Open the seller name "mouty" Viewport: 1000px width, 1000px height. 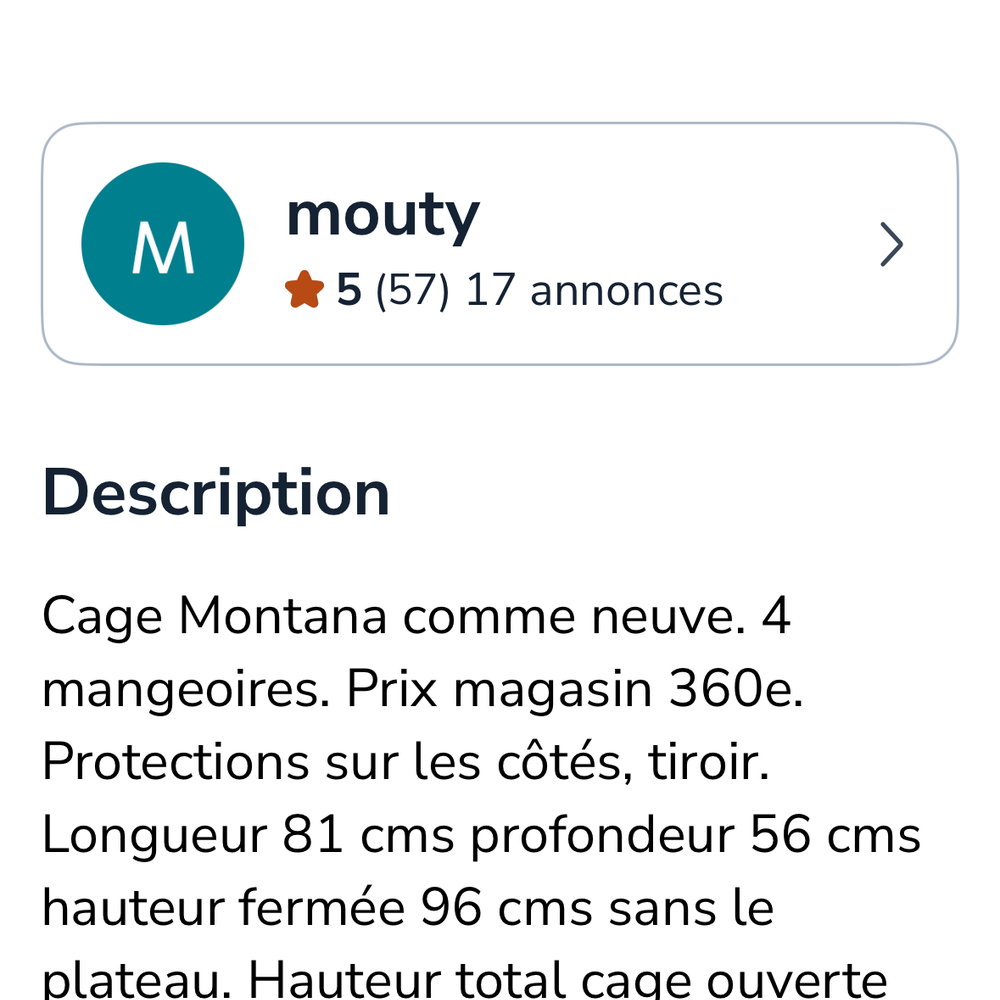click(x=383, y=216)
